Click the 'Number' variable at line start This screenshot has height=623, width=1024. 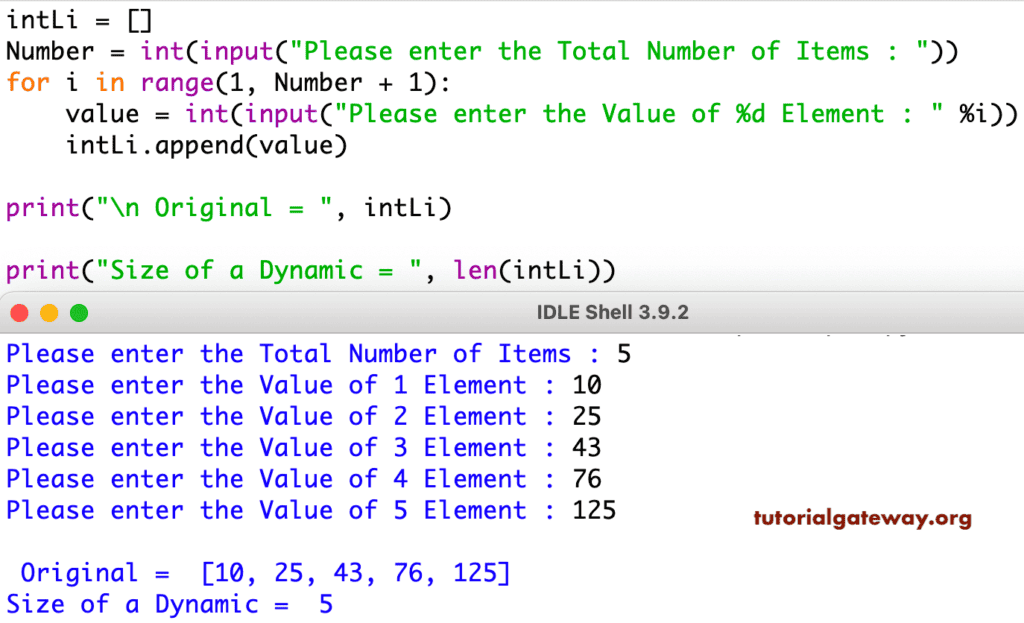(x=50, y=52)
